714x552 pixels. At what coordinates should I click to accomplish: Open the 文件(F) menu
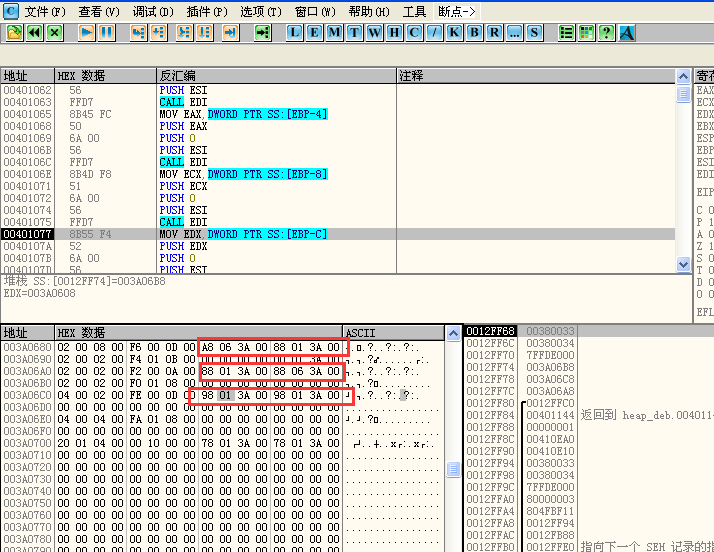pyautogui.click(x=44, y=11)
